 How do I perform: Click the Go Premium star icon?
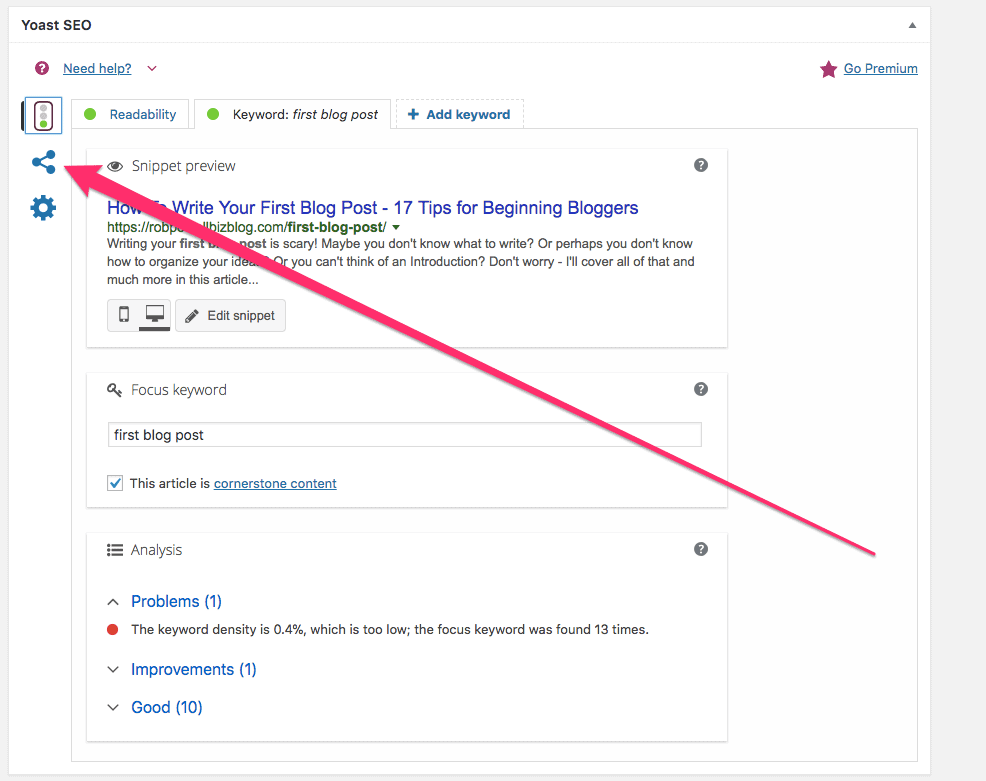point(828,69)
